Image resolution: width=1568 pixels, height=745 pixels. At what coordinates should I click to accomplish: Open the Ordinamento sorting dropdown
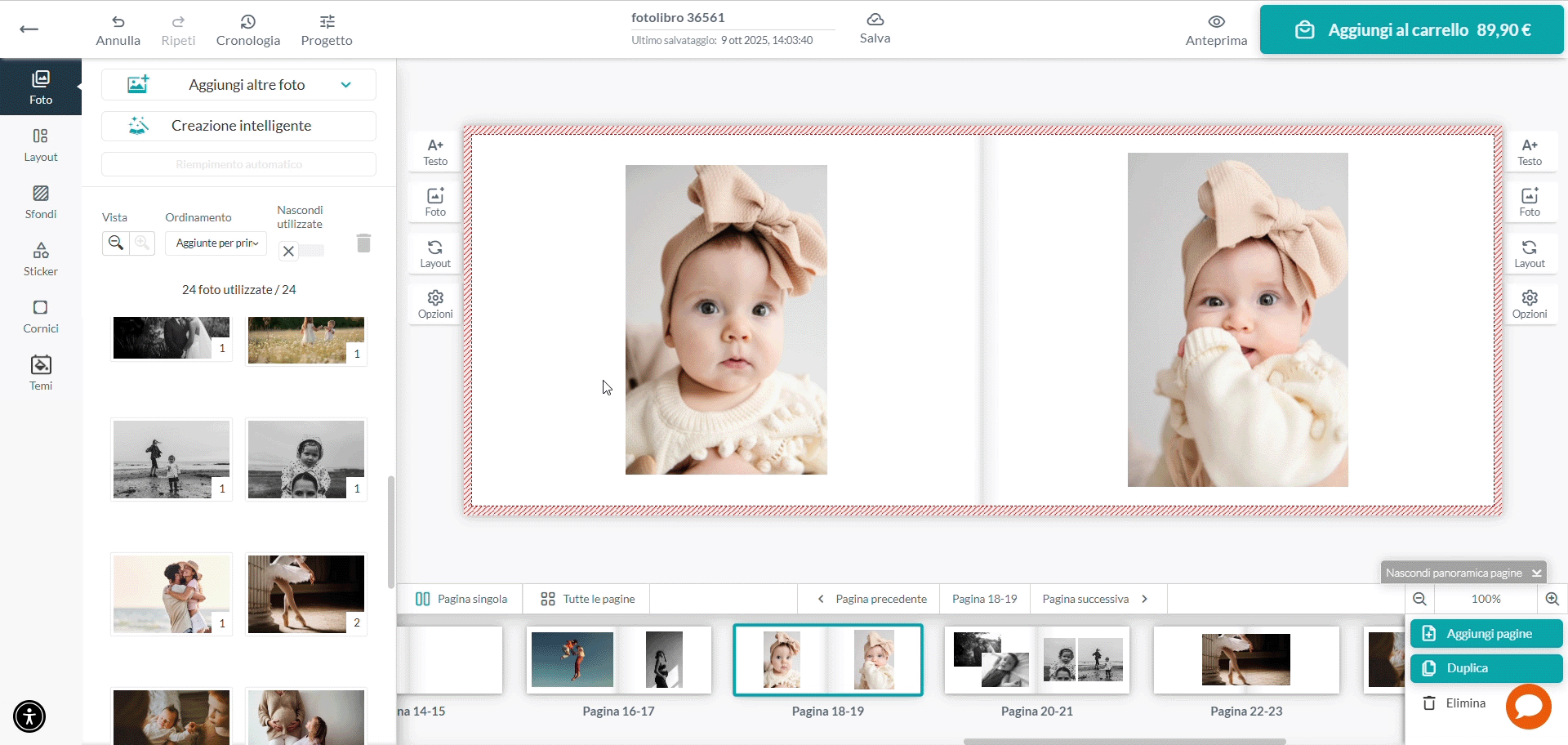[216, 243]
